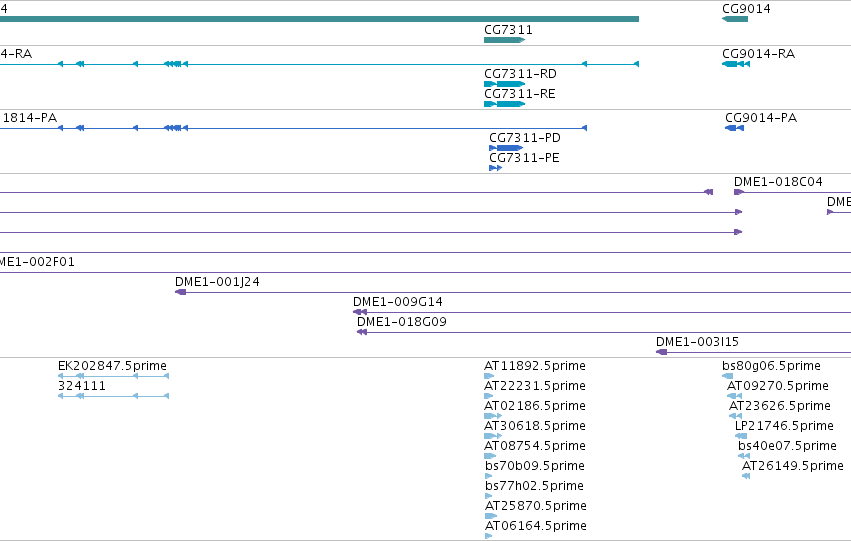
Task: Click the bs40e07.5prime label
Action: [787, 446]
